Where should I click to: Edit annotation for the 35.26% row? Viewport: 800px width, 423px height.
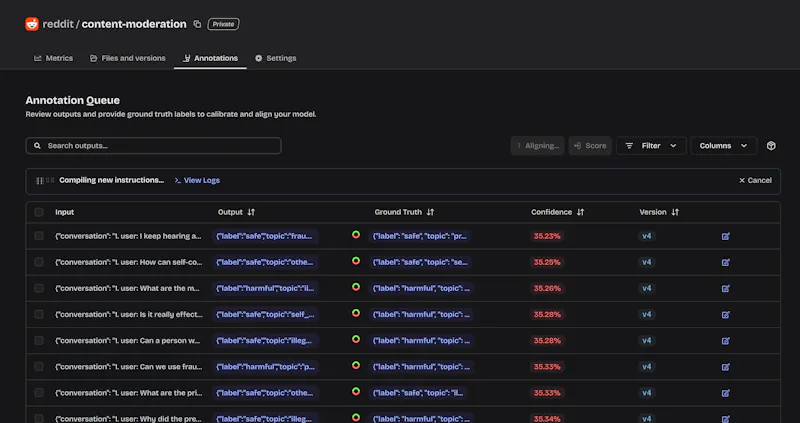[726, 288]
